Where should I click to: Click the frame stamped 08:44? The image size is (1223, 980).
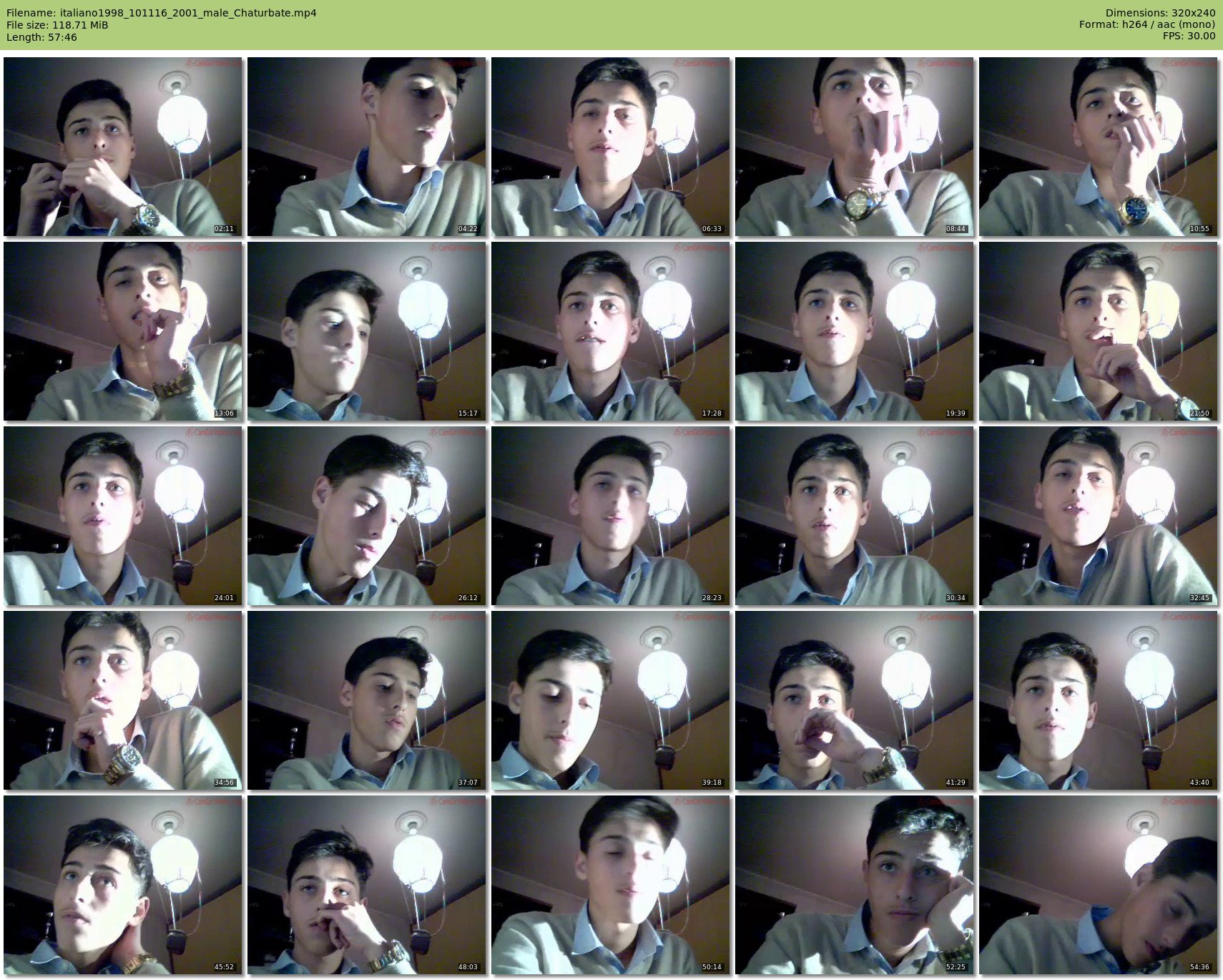pyautogui.click(x=855, y=147)
